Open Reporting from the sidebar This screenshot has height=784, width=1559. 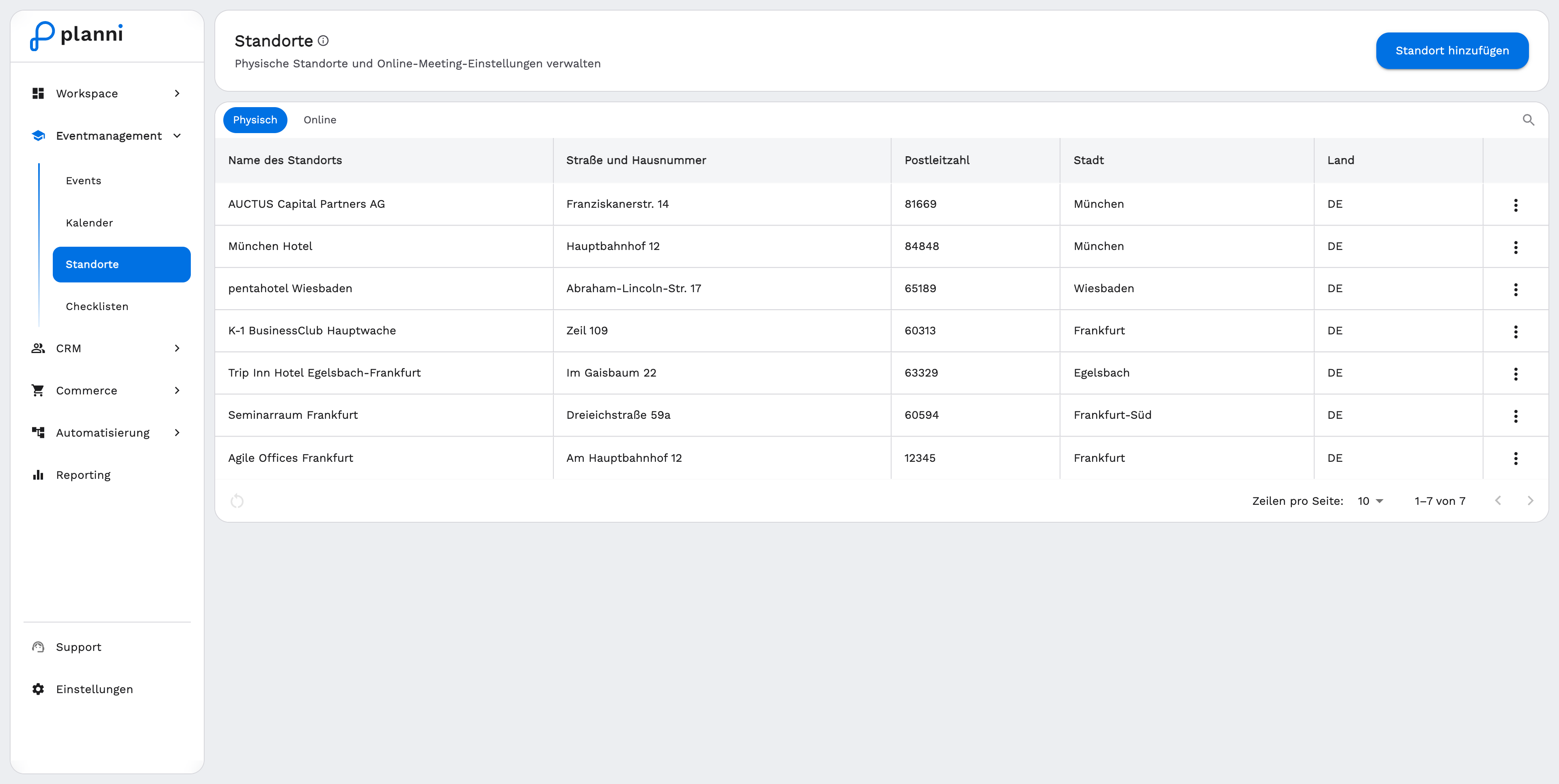pos(84,475)
